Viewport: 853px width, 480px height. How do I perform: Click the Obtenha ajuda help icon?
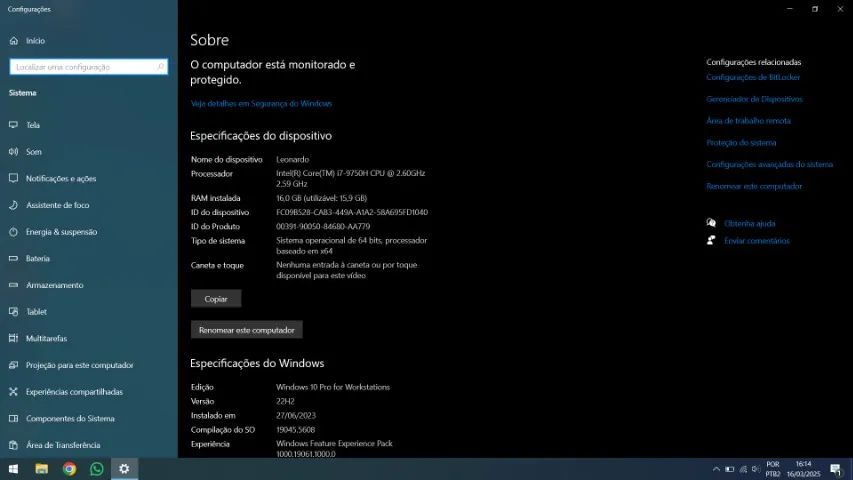coord(711,223)
